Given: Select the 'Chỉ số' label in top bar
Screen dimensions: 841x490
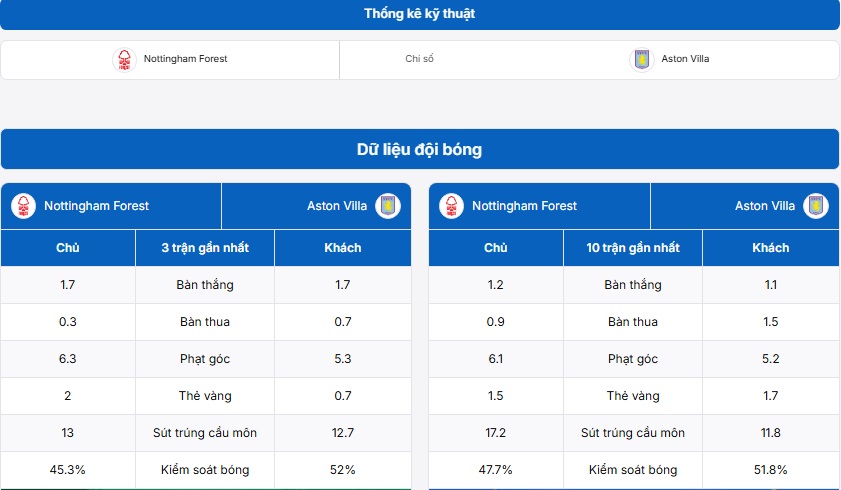Looking at the screenshot, I should click(419, 59).
